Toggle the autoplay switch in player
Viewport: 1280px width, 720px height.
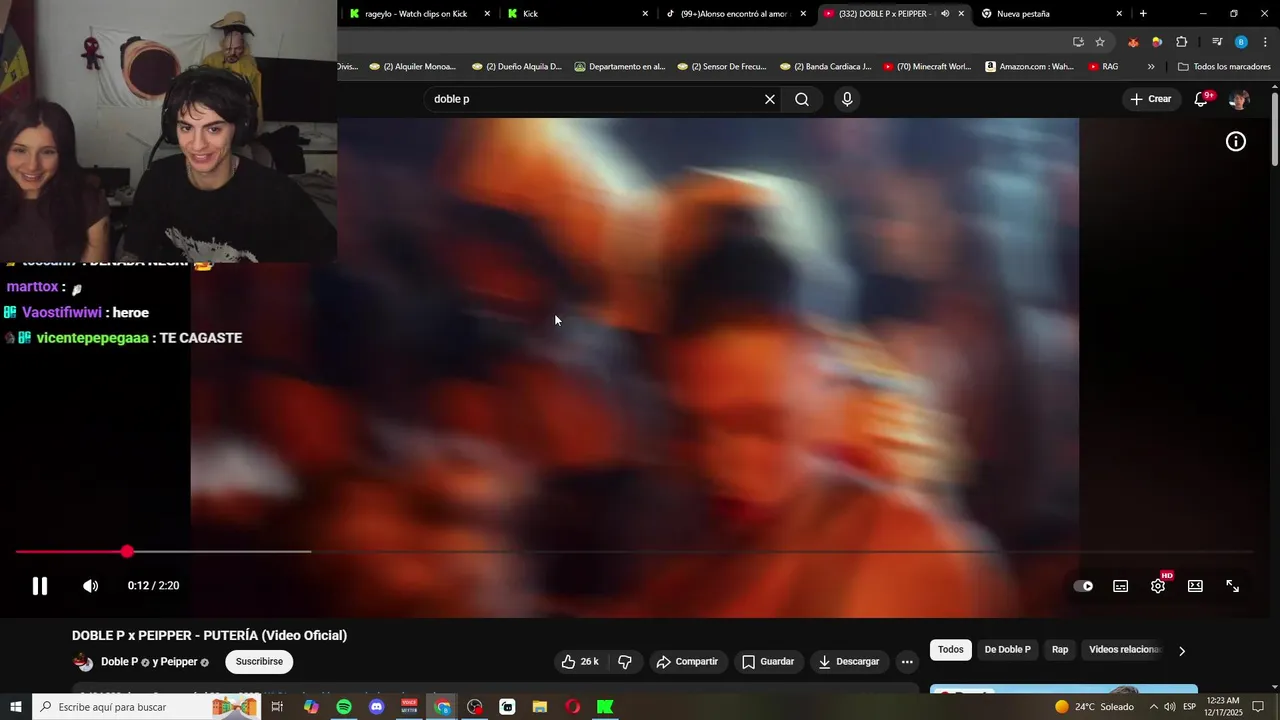1083,586
